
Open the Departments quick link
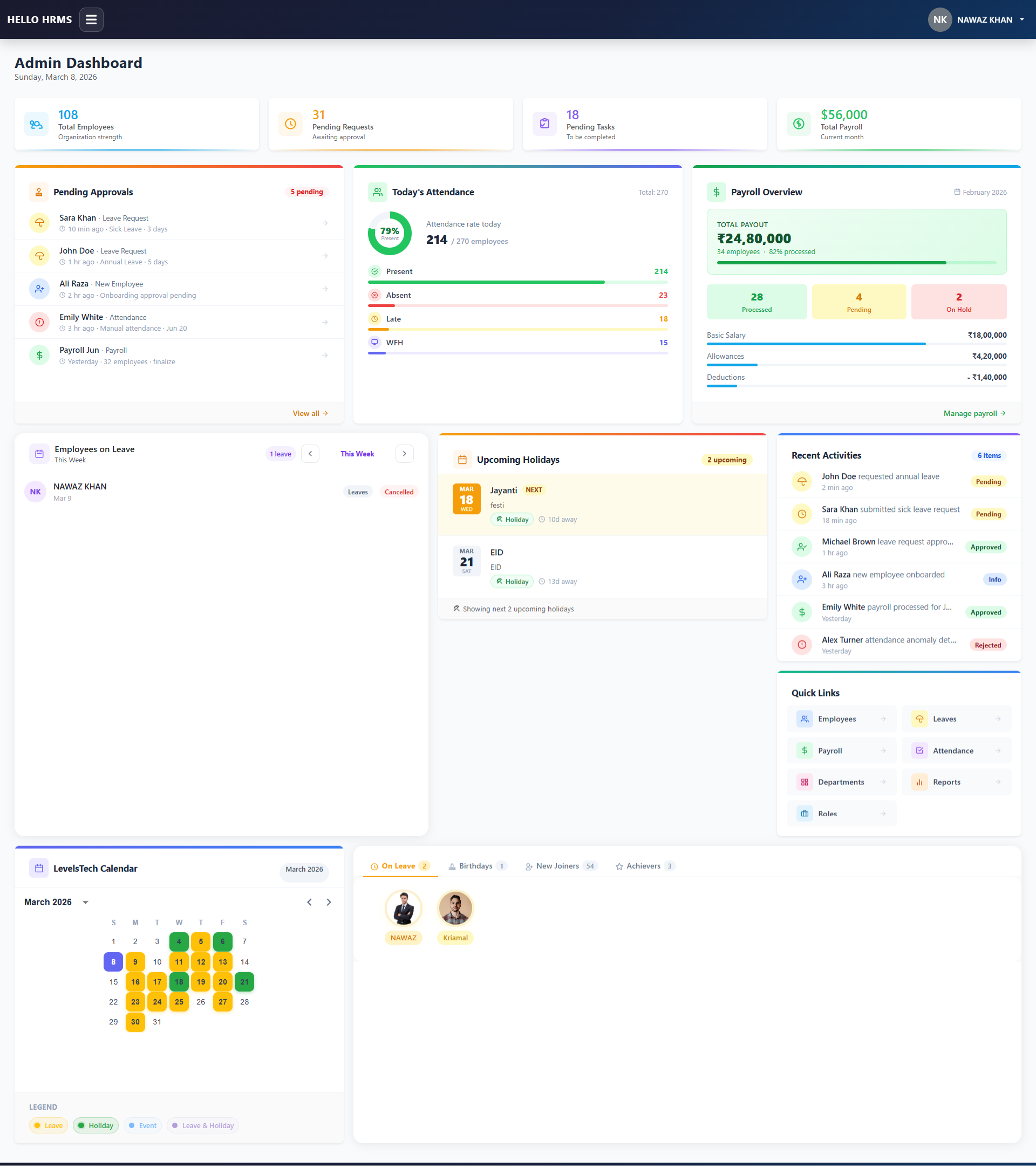point(841,782)
